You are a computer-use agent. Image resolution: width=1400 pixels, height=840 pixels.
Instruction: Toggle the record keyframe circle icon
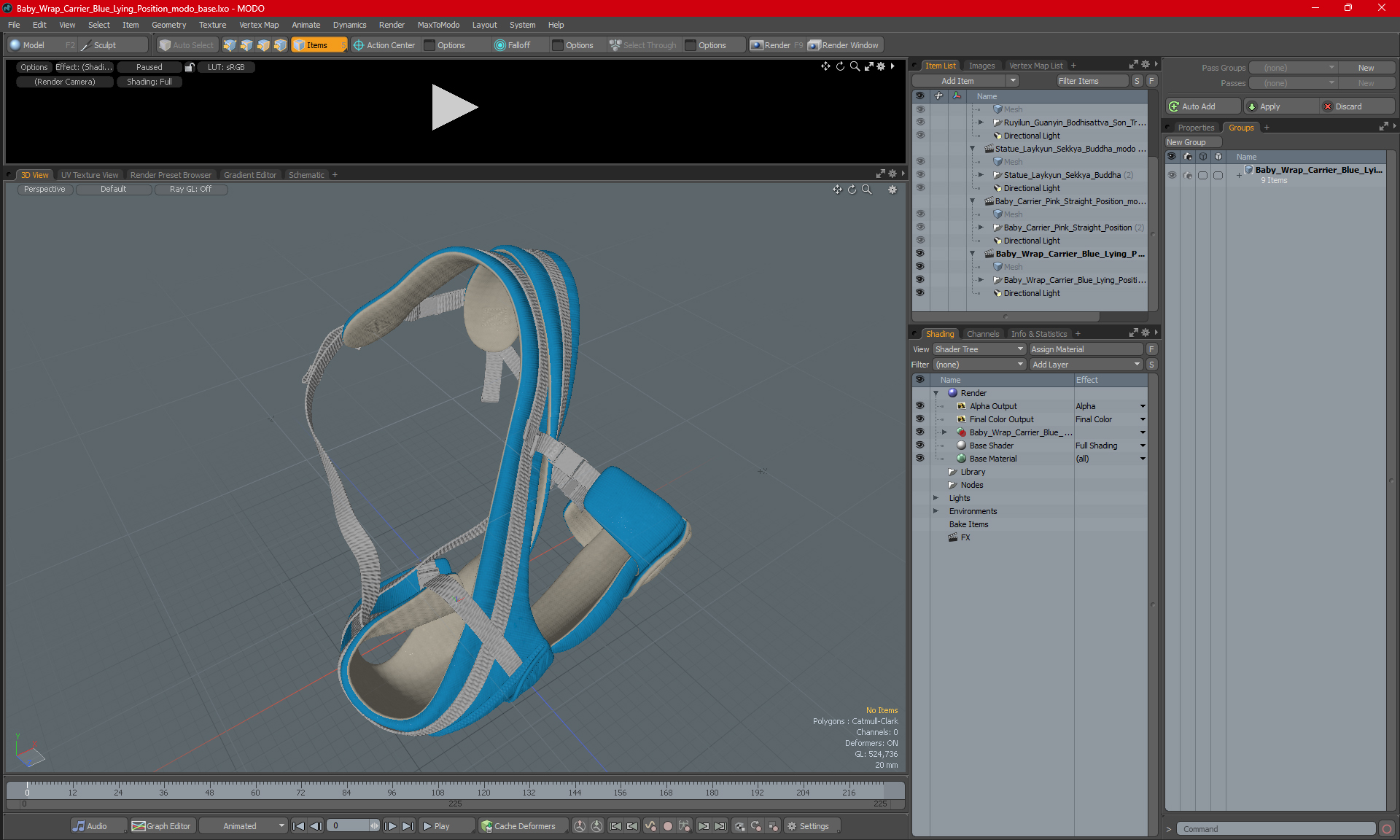pos(667,826)
